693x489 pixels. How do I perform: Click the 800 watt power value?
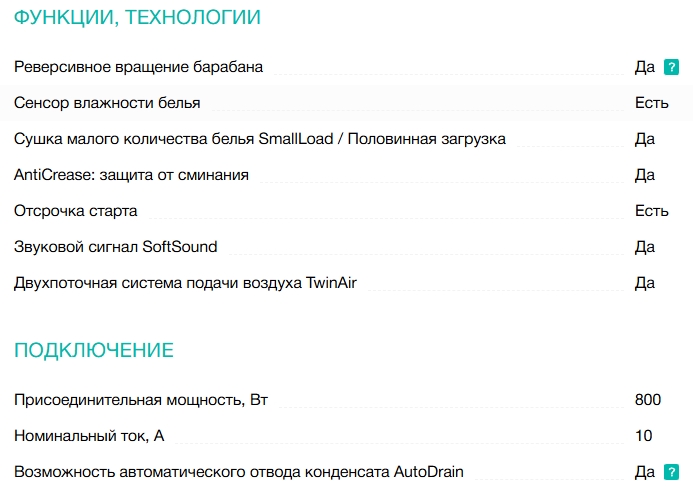[x=648, y=400]
